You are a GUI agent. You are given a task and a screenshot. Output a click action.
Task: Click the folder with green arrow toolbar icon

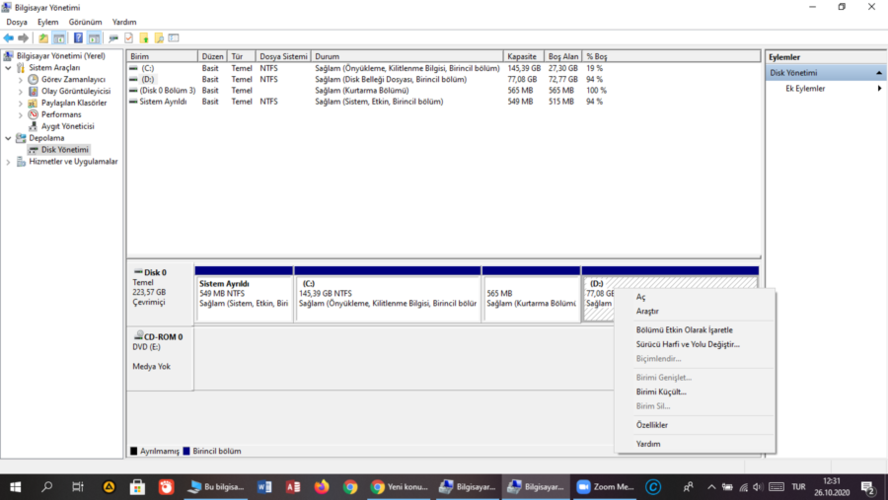(144, 38)
